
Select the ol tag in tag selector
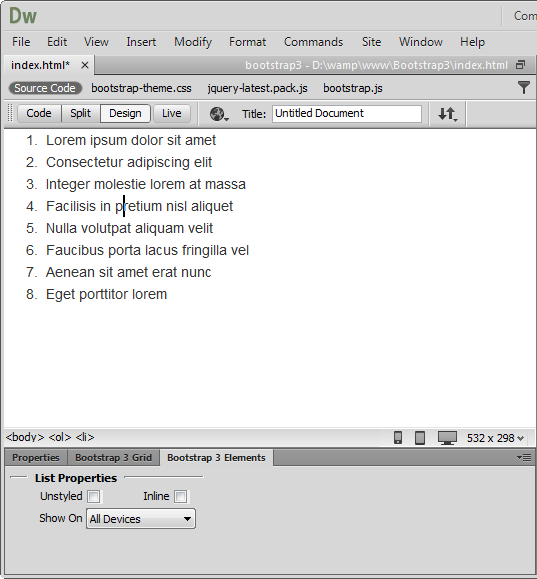coord(60,437)
